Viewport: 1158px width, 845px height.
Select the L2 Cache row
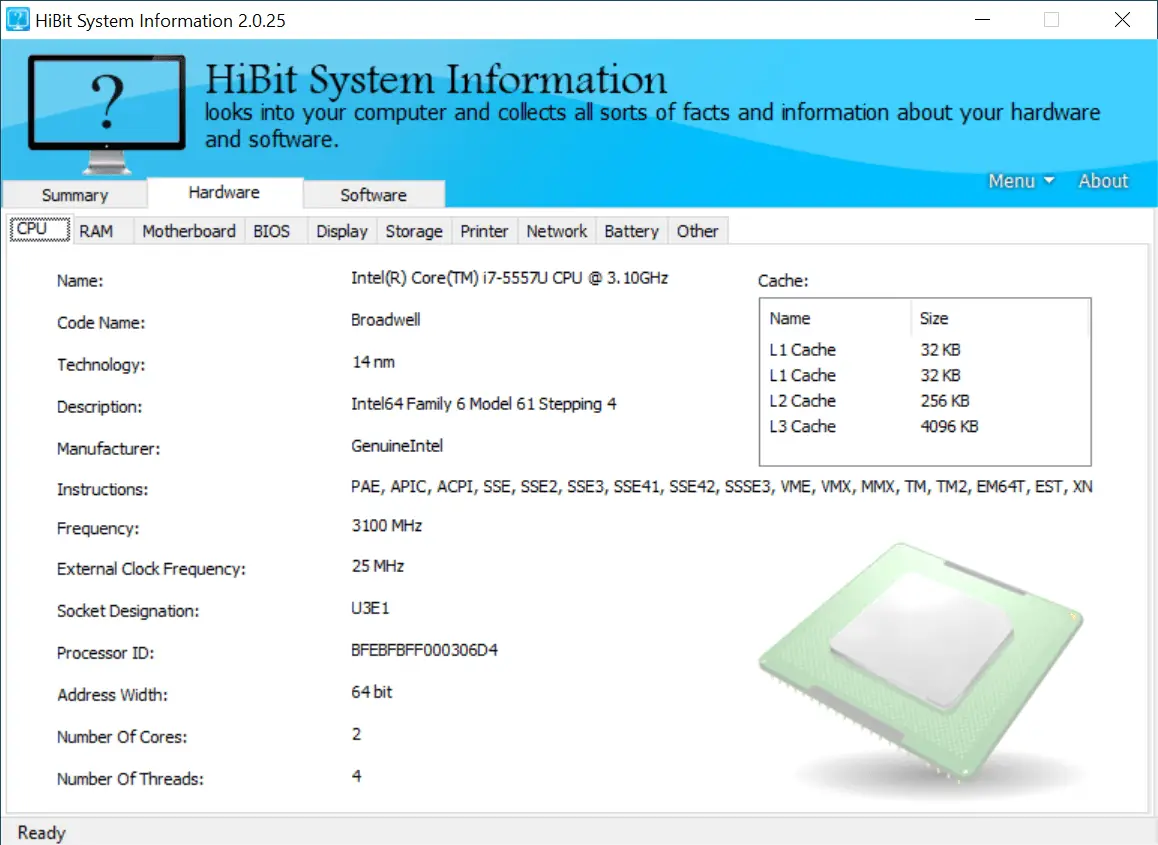925,401
